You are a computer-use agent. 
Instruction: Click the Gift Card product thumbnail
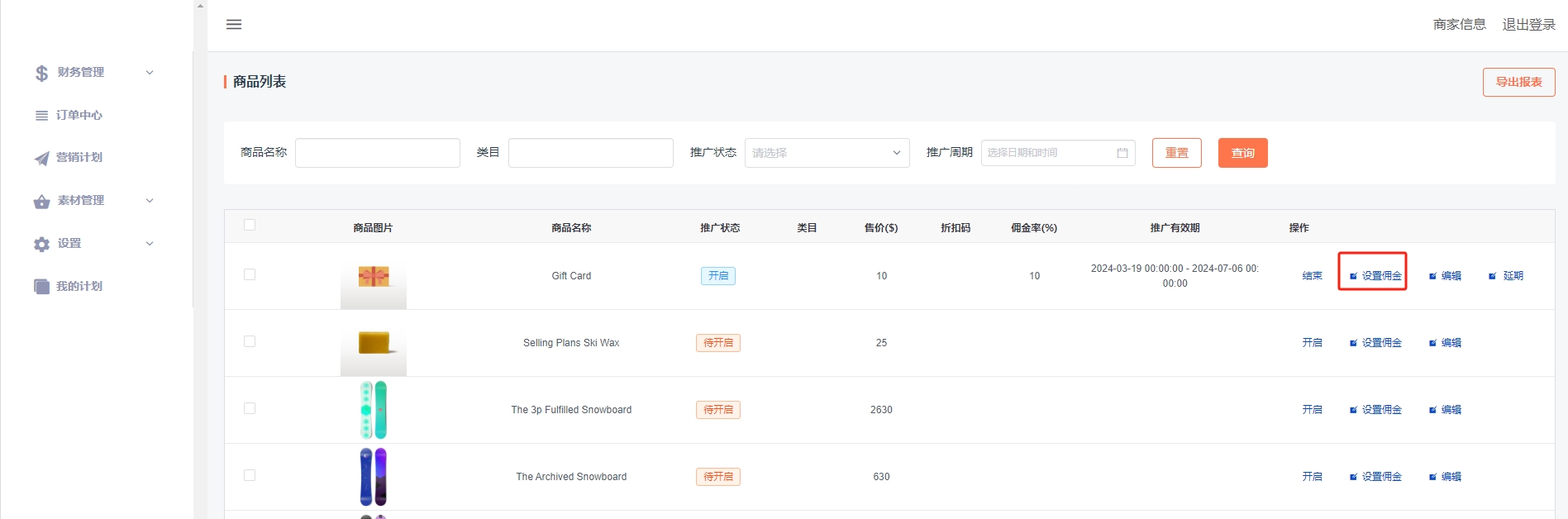(374, 277)
